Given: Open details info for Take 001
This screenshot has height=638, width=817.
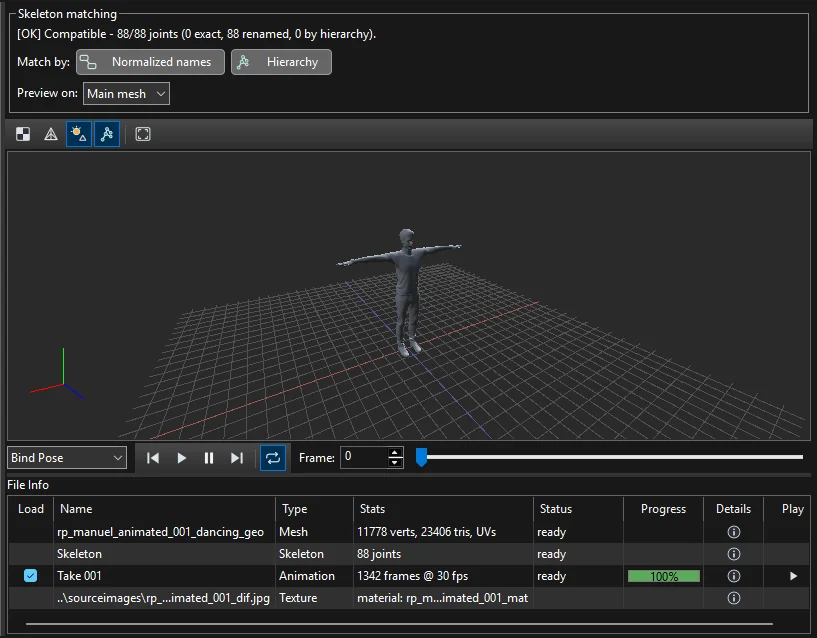Looking at the screenshot, I should [x=734, y=575].
